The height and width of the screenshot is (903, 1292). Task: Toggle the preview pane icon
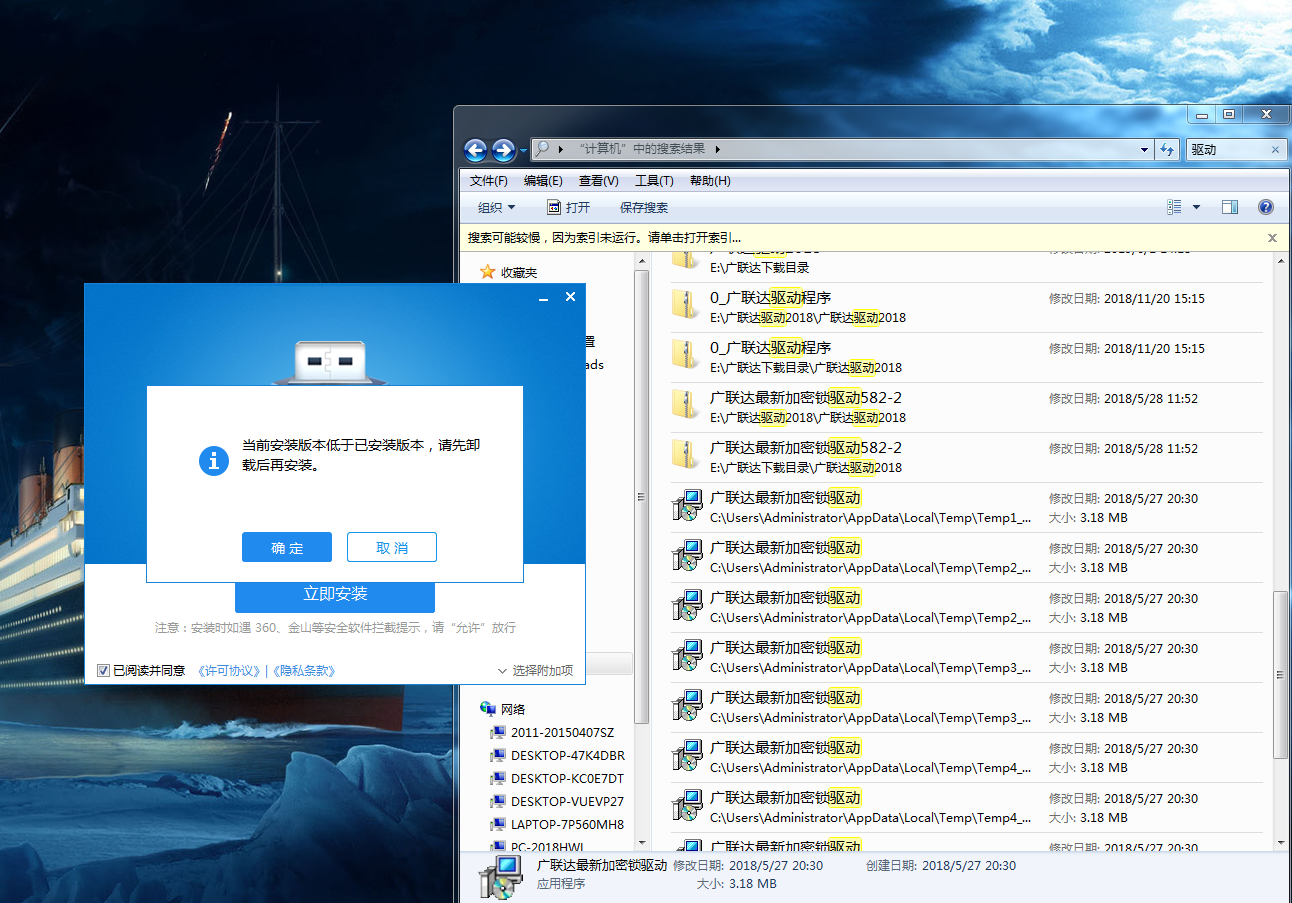pos(1230,207)
